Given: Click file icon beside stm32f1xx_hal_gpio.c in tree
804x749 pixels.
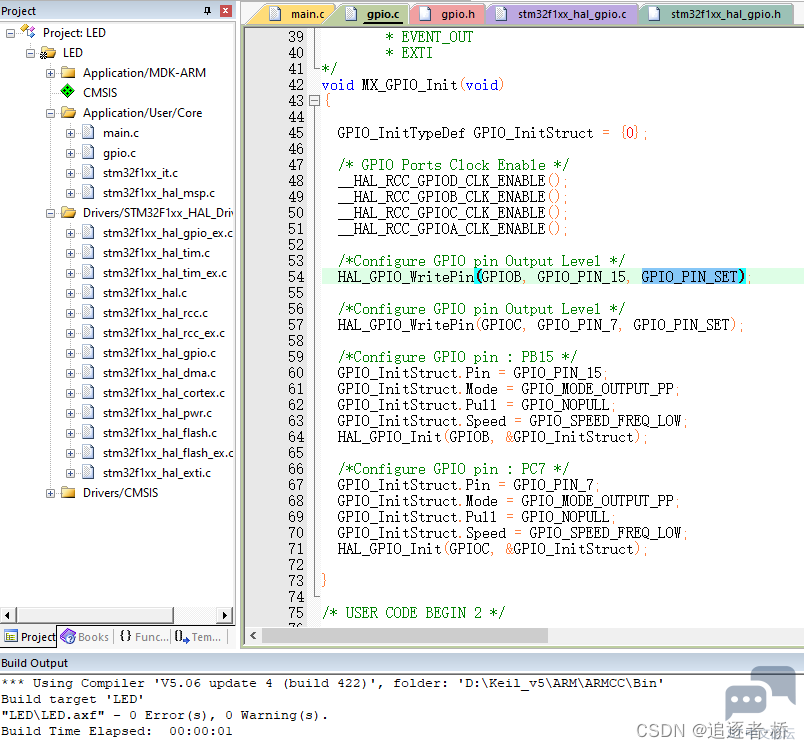Looking at the screenshot, I should [x=88, y=352].
